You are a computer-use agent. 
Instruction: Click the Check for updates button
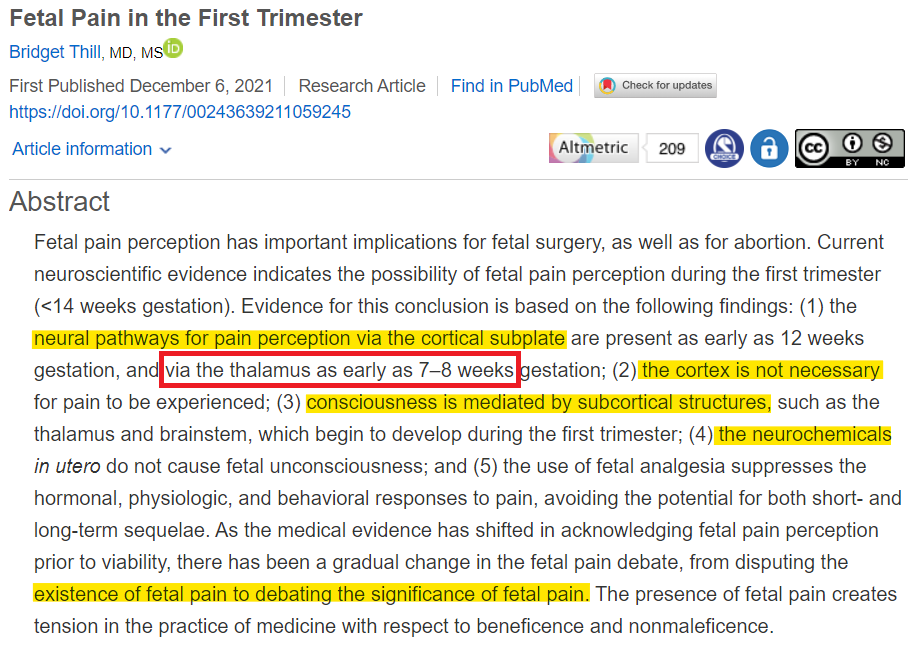pos(655,86)
